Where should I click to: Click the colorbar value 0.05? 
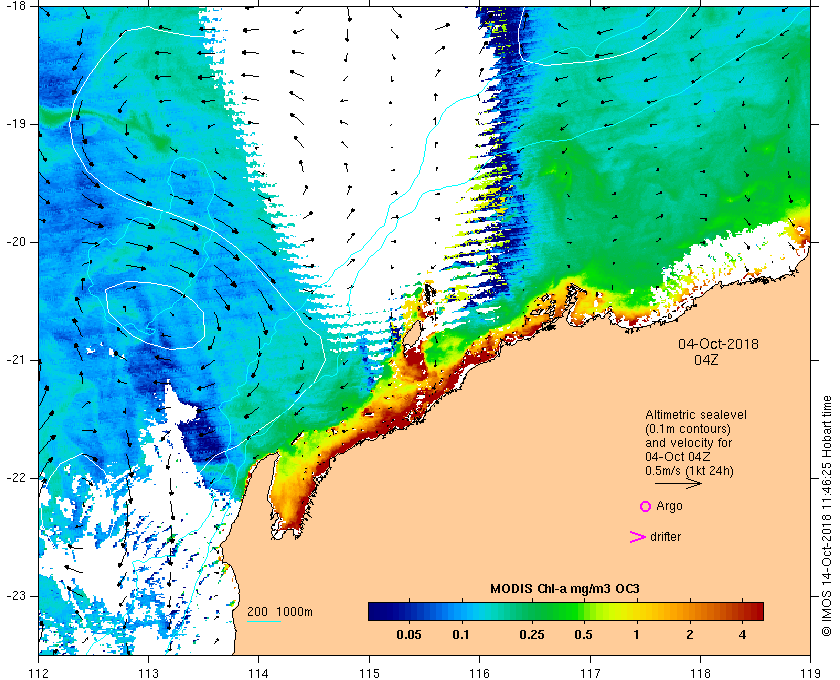(409, 635)
